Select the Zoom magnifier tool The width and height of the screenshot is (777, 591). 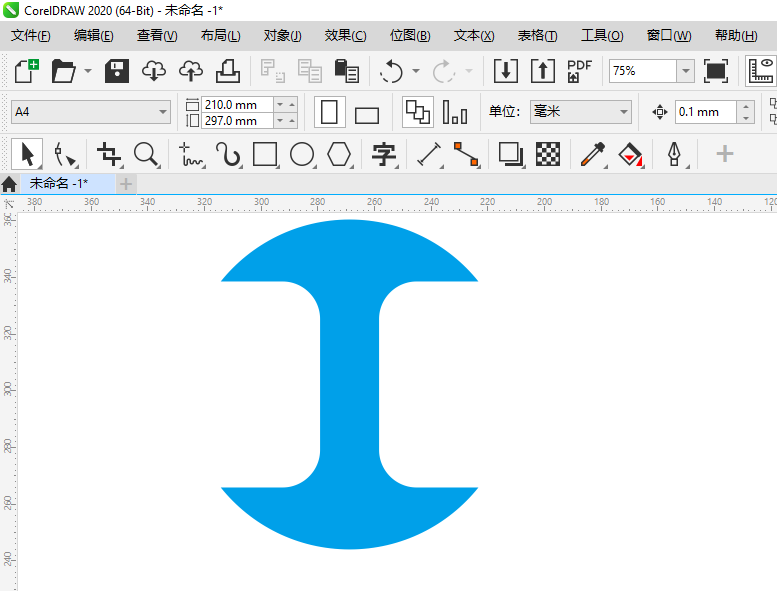[146, 154]
